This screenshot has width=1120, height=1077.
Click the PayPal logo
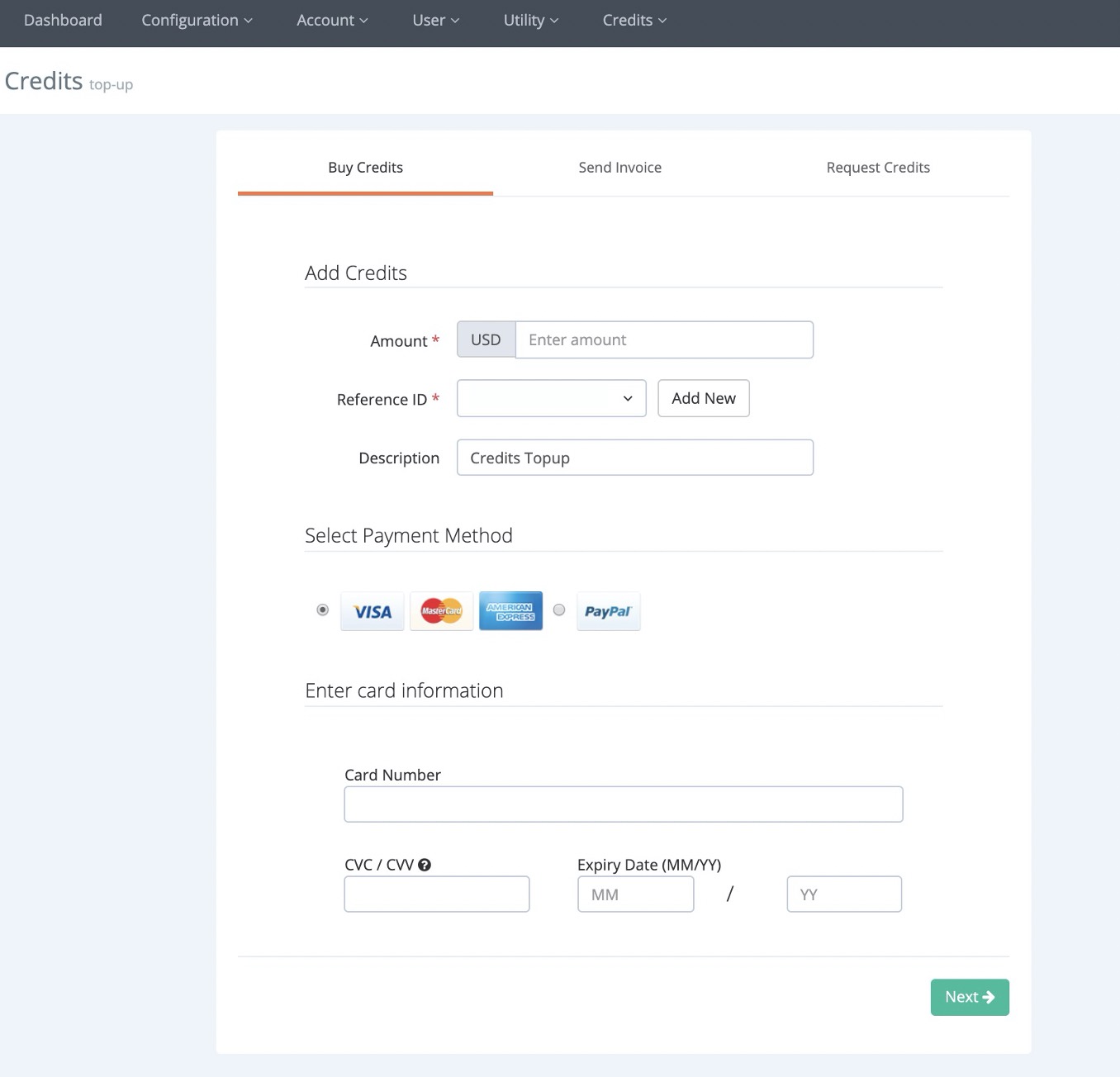click(x=608, y=611)
